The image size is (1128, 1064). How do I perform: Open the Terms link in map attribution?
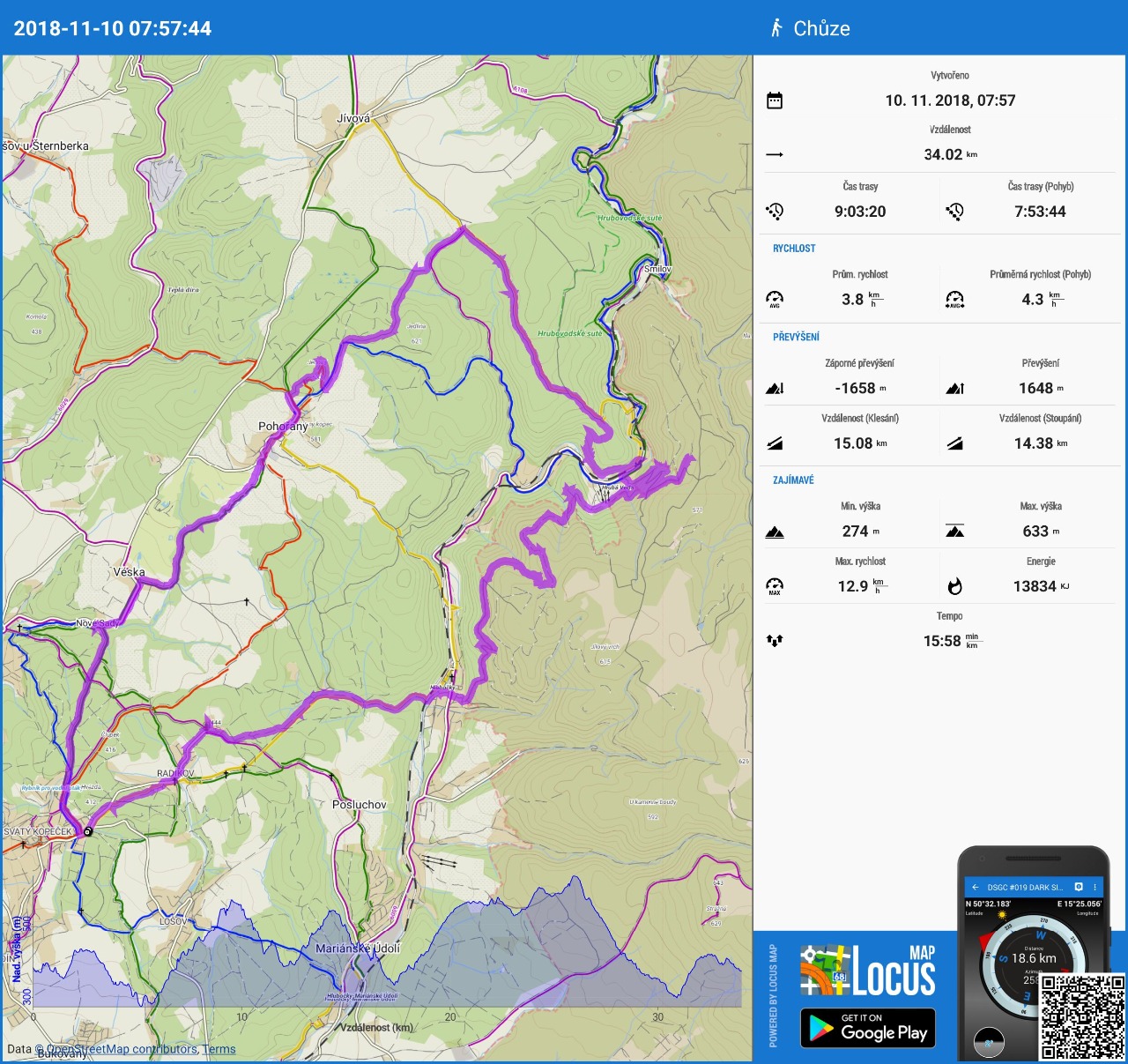point(219,1049)
